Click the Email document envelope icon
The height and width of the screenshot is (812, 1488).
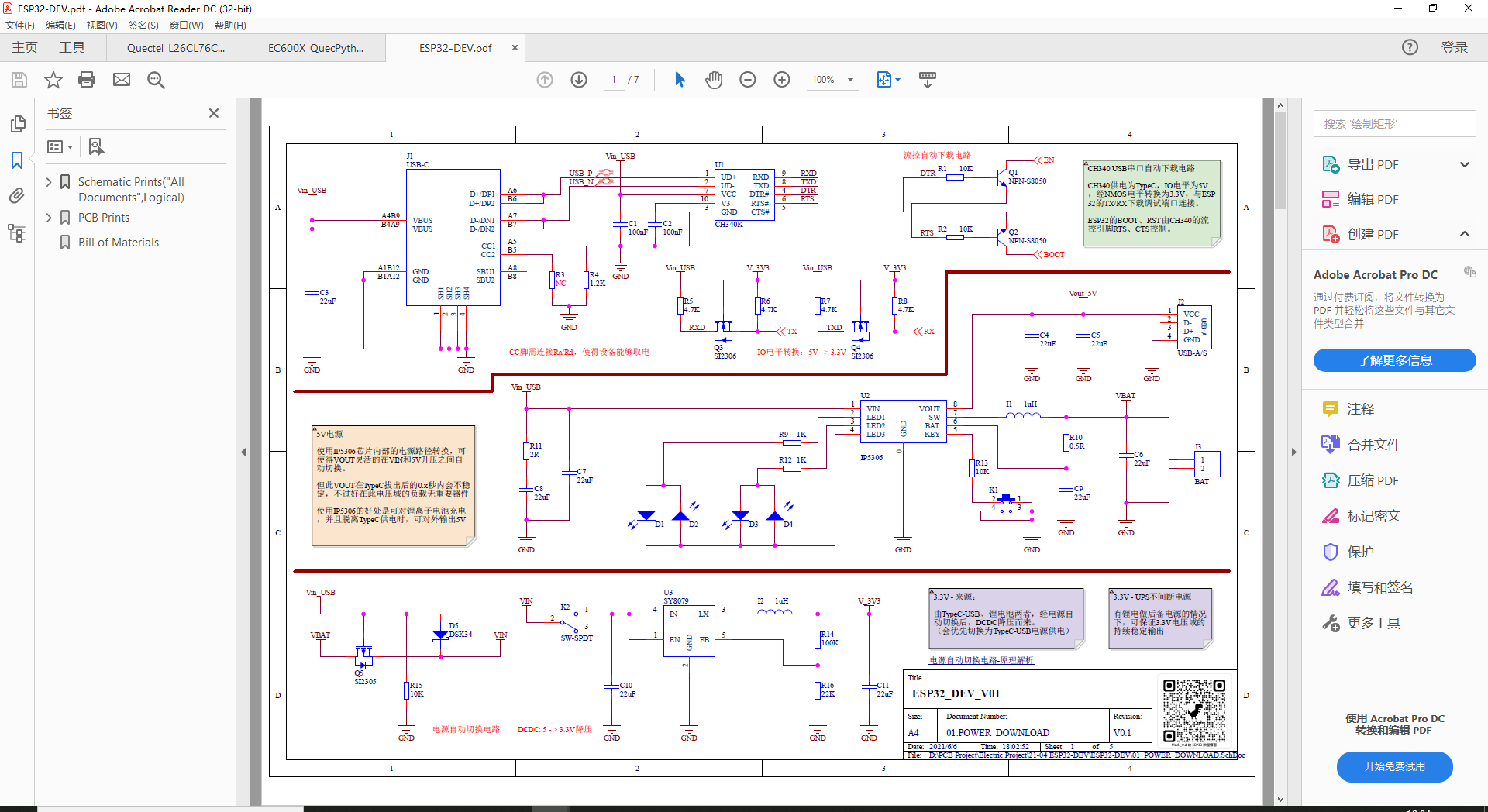click(x=121, y=79)
